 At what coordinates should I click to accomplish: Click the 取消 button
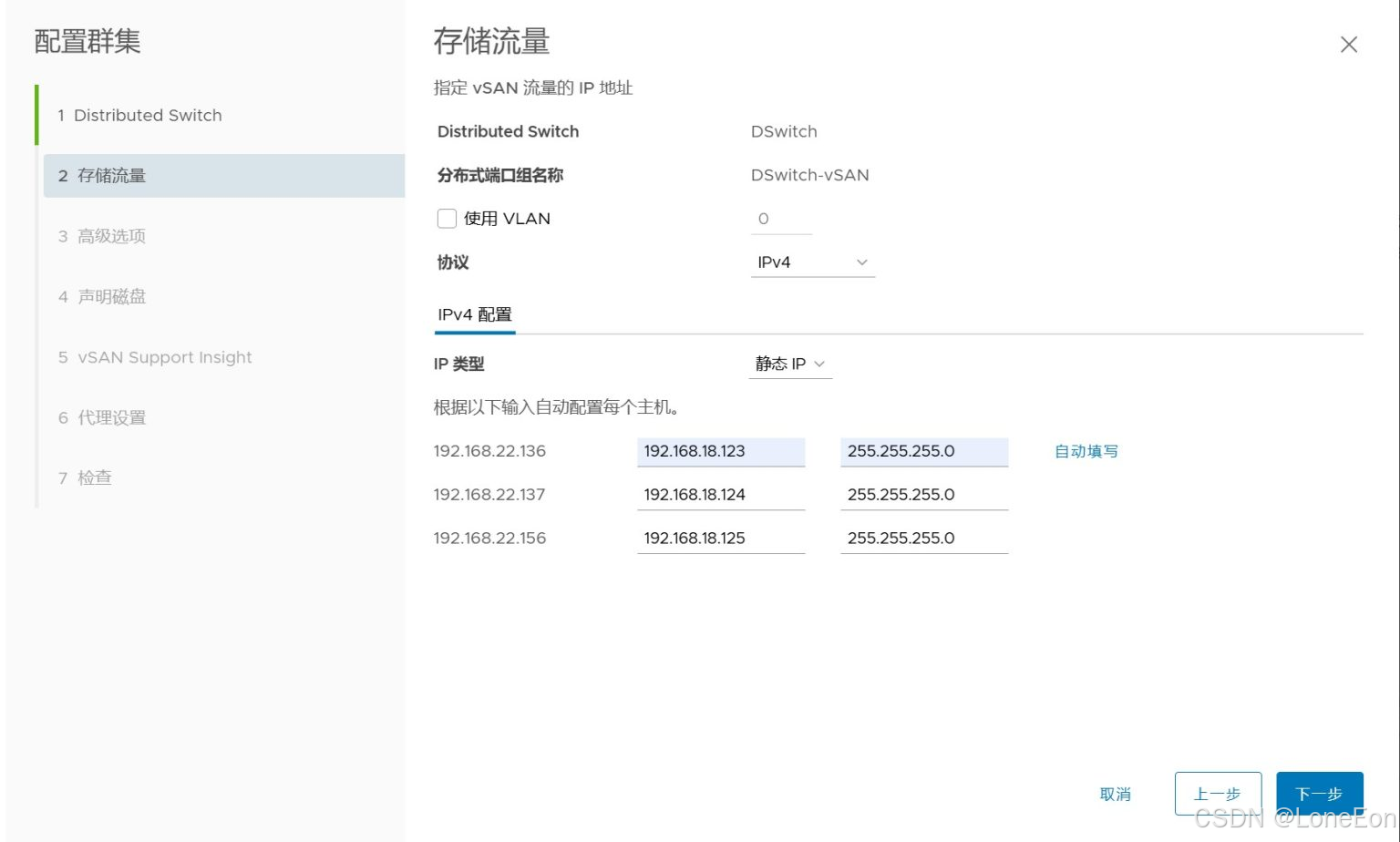pos(1116,795)
